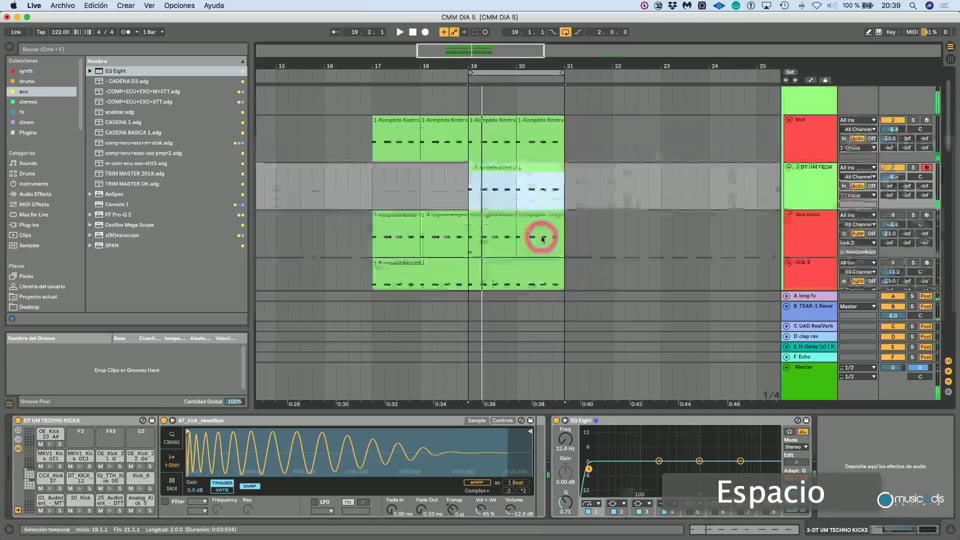Toggle the Follow button in the transport bar
Screen dimensions: 960x540
335,32
